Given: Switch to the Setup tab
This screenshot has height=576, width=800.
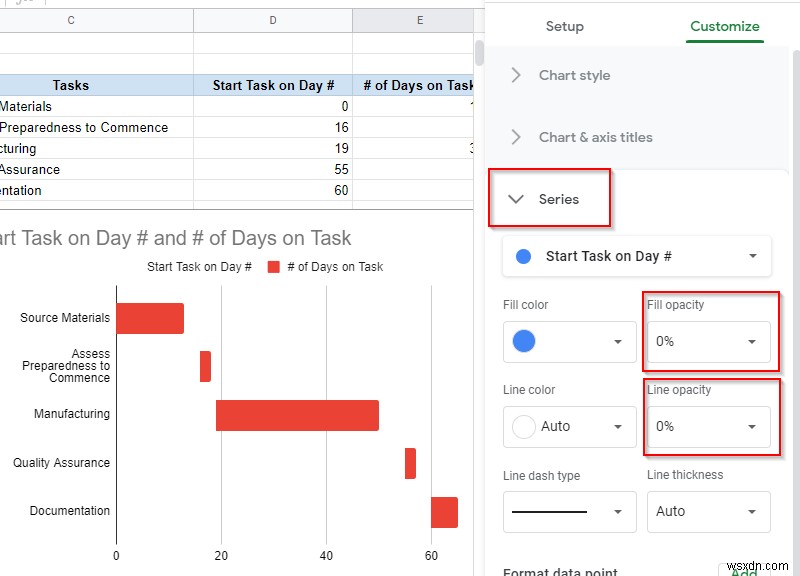Looking at the screenshot, I should pos(564,26).
